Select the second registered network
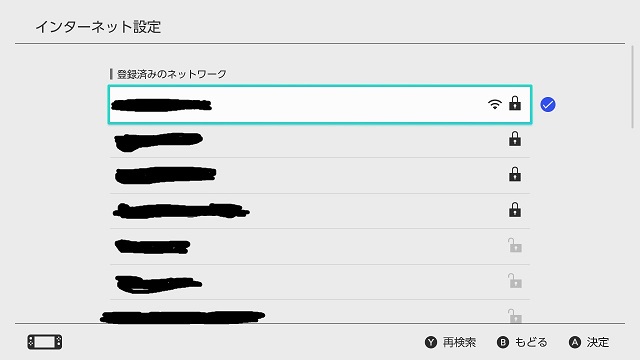Image resolution: width=640 pixels, height=360 pixels. 320,140
